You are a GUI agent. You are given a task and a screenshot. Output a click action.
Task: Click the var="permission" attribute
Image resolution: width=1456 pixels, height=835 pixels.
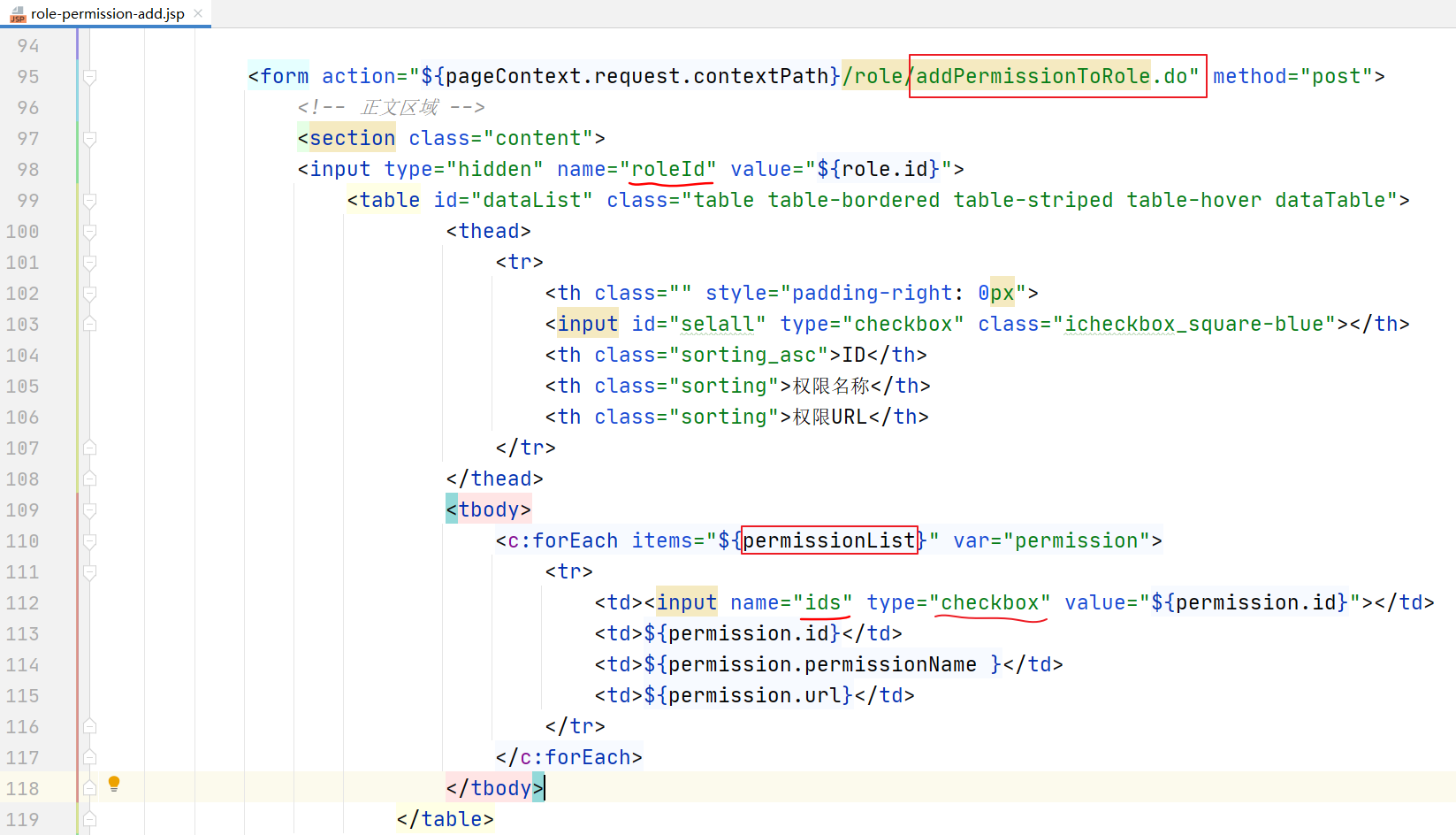coord(1052,541)
